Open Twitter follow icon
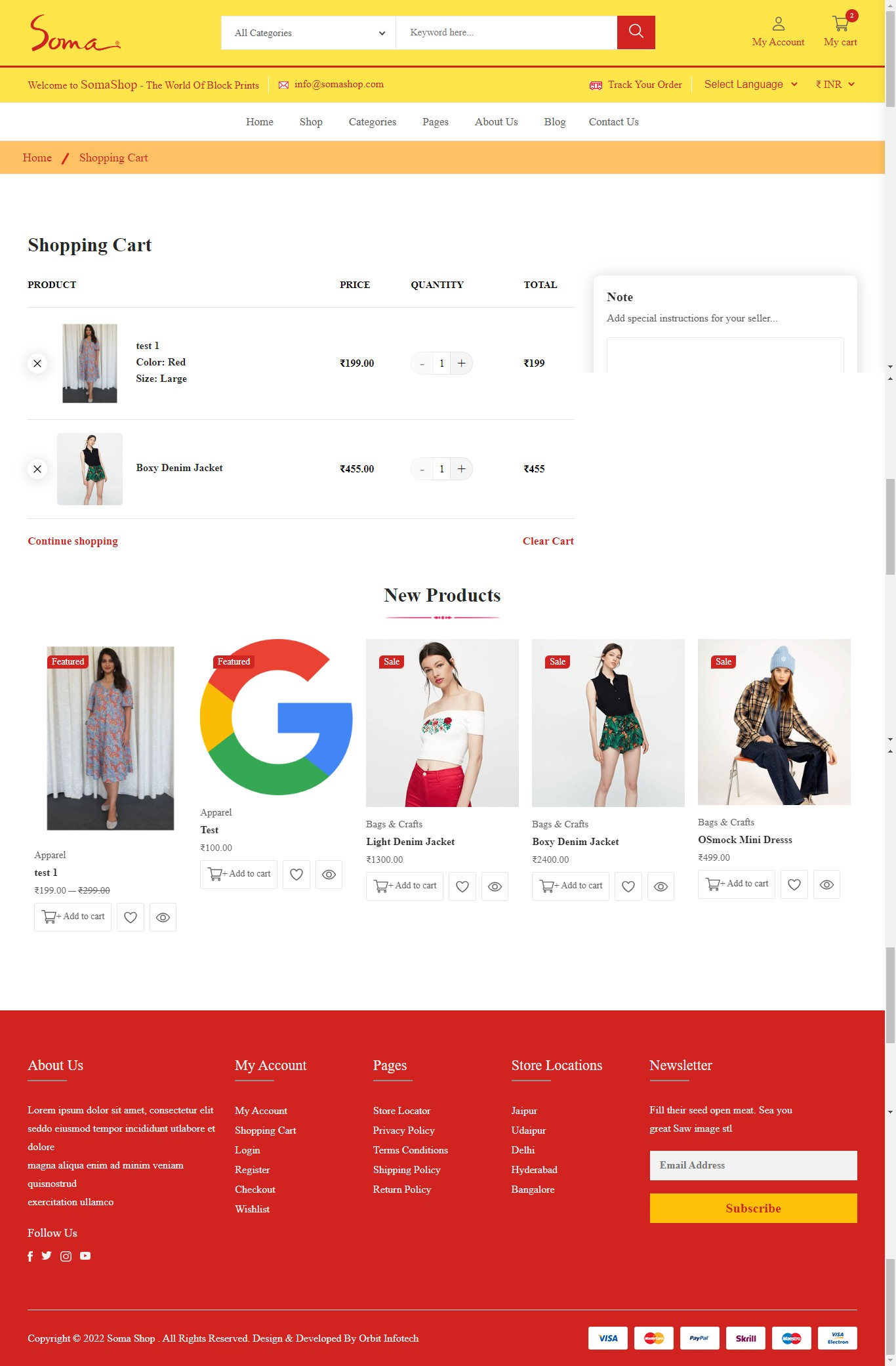This screenshot has height=1366, width=896. pos(47,1256)
